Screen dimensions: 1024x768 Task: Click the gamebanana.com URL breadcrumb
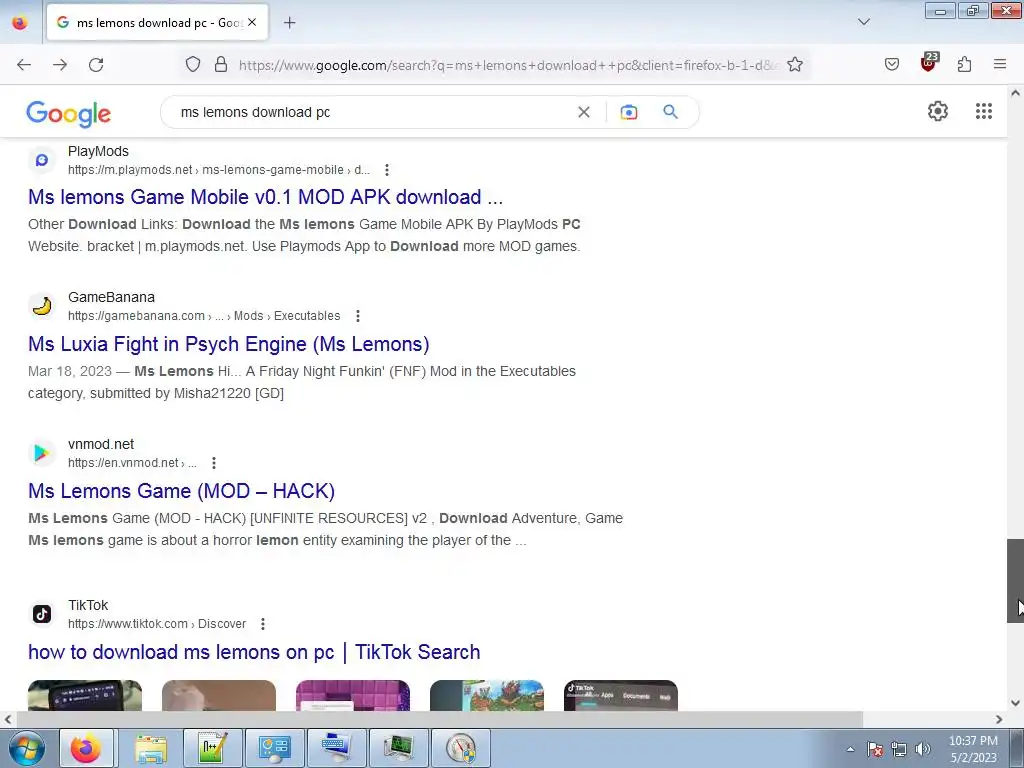click(x=204, y=316)
